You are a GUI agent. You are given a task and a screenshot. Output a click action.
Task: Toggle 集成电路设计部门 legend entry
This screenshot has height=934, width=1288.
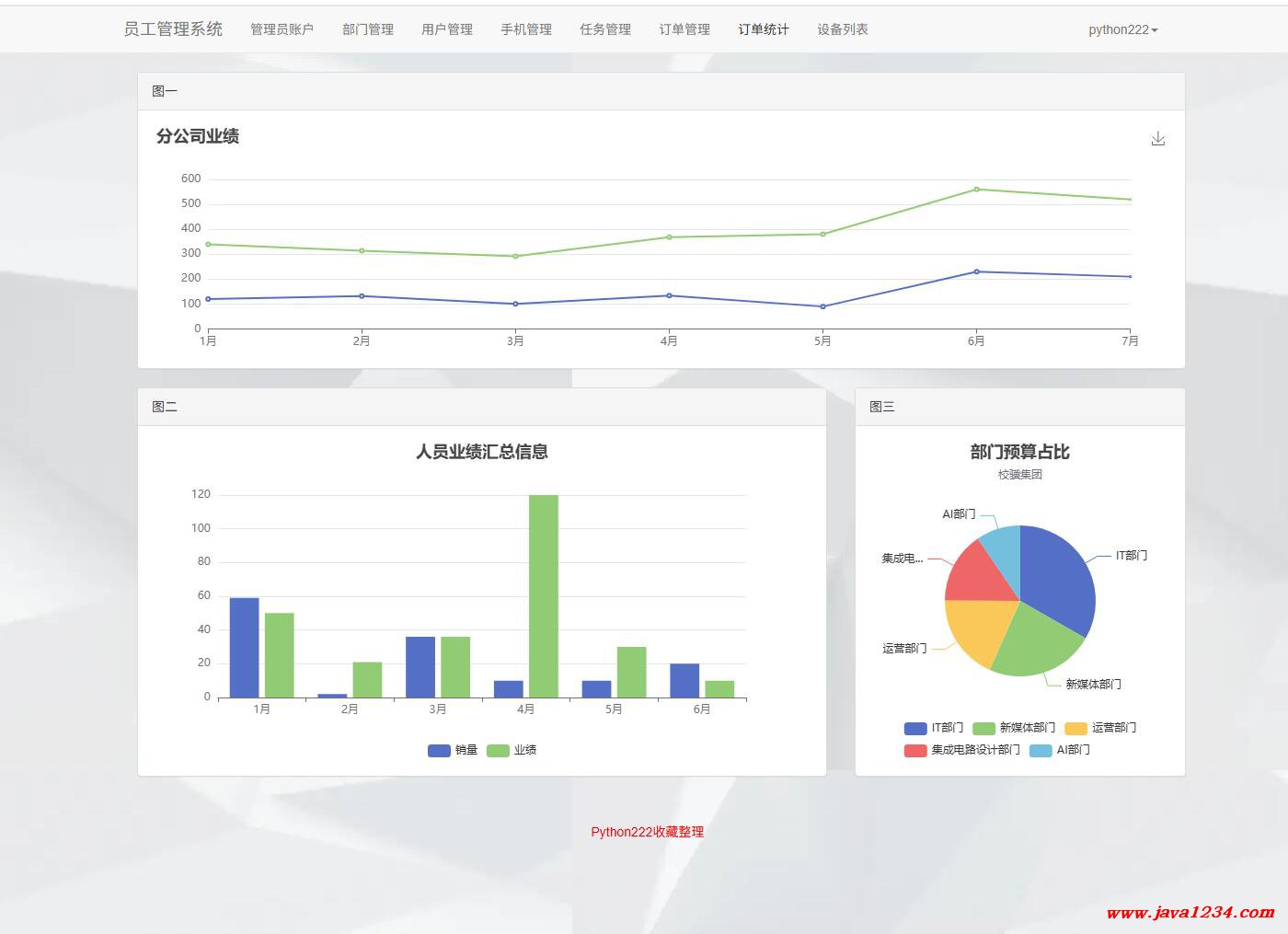[x=962, y=750]
